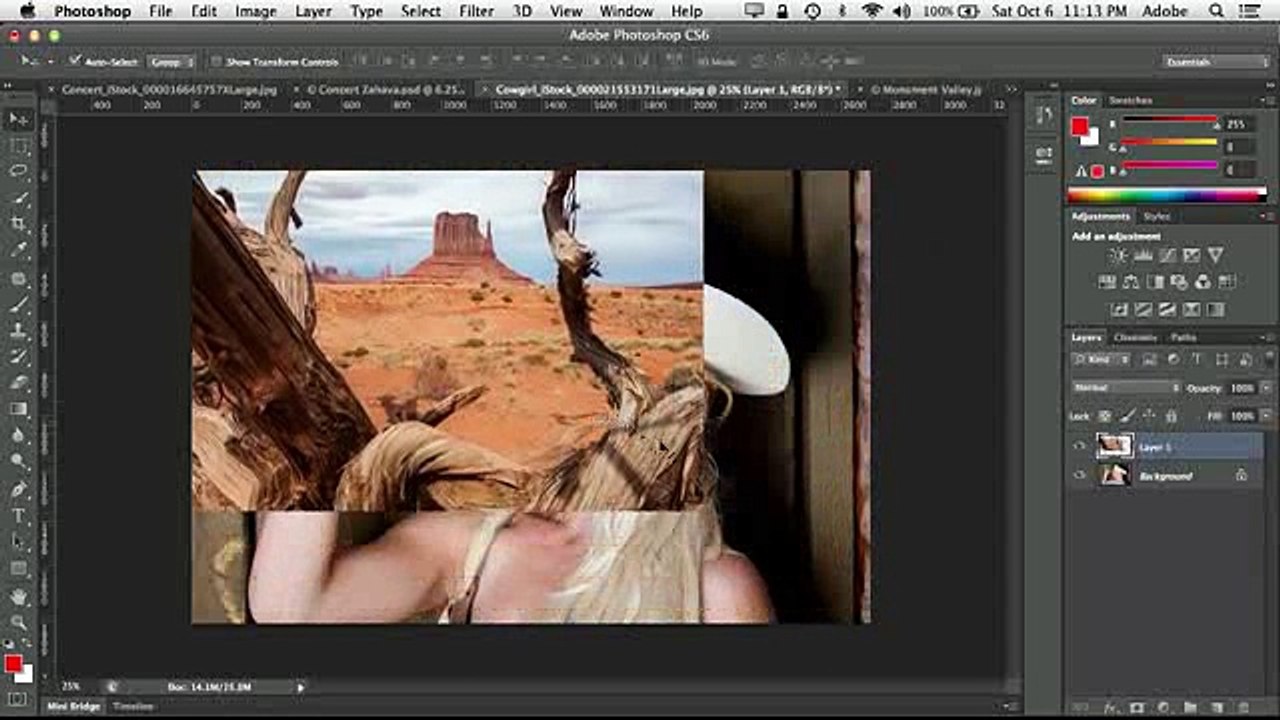Select the Zoom tool
Viewport: 1280px width, 720px height.
pyautogui.click(x=19, y=623)
